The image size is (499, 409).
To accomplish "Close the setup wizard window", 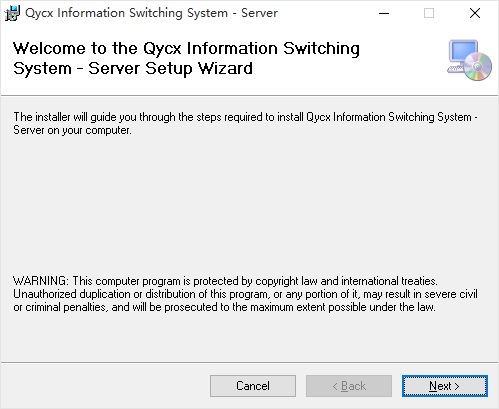I will pyautogui.click(x=475, y=13).
